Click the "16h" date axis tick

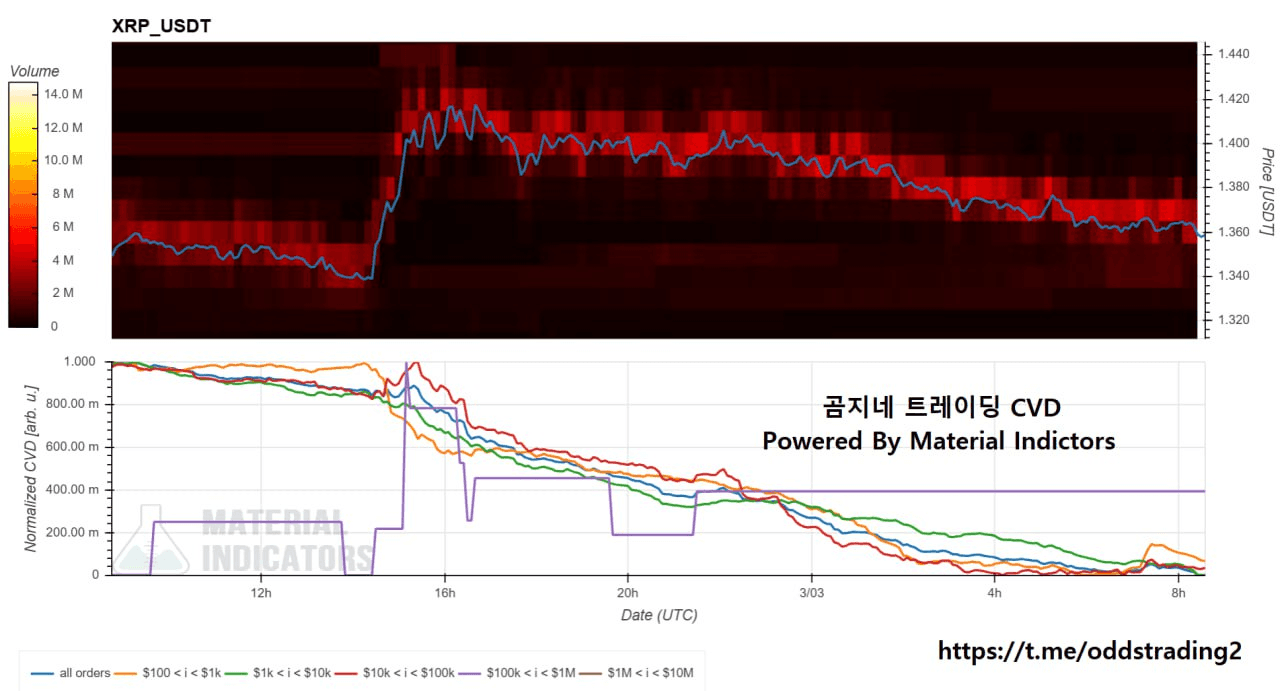tap(445, 594)
